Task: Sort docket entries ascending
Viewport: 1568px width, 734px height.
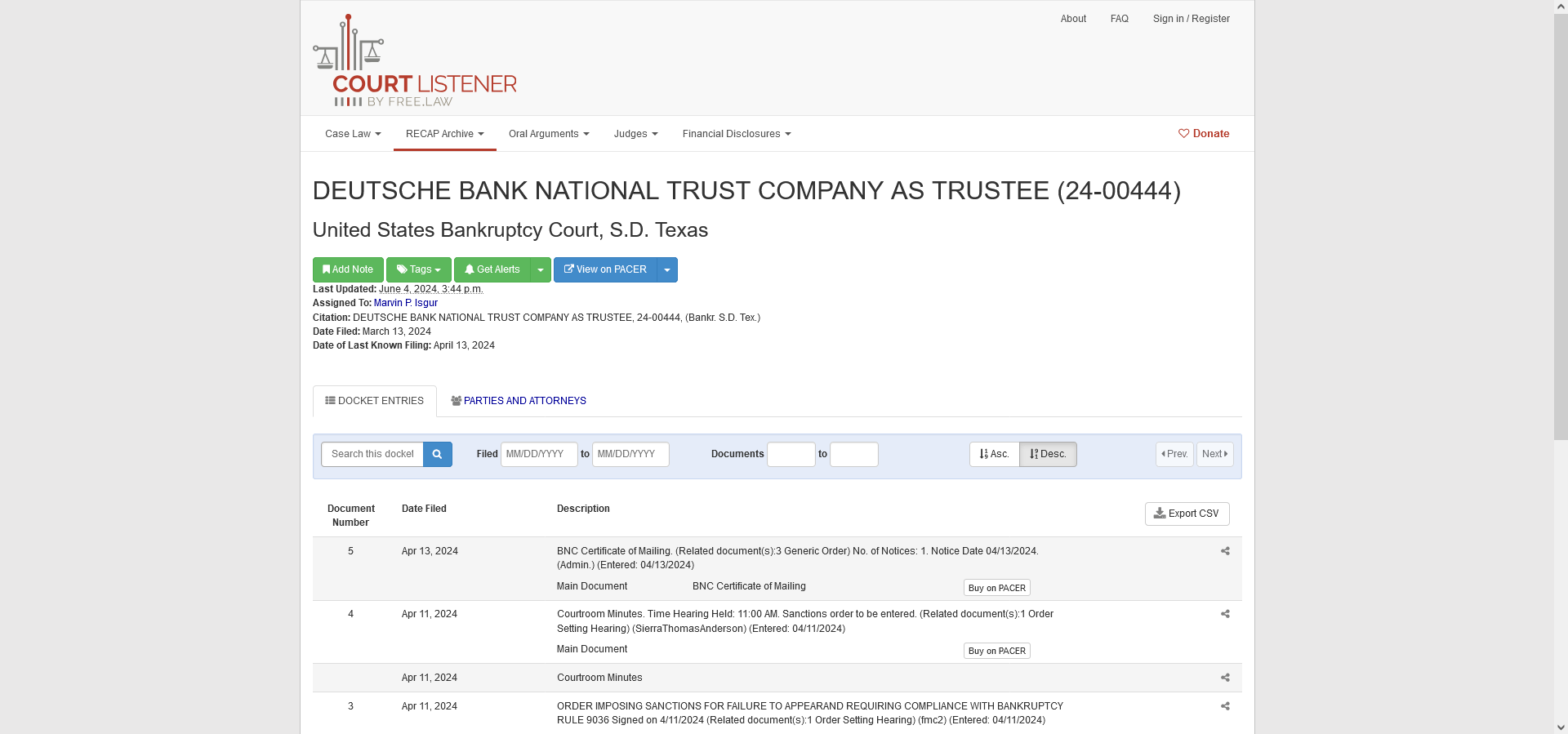Action: tap(995, 454)
